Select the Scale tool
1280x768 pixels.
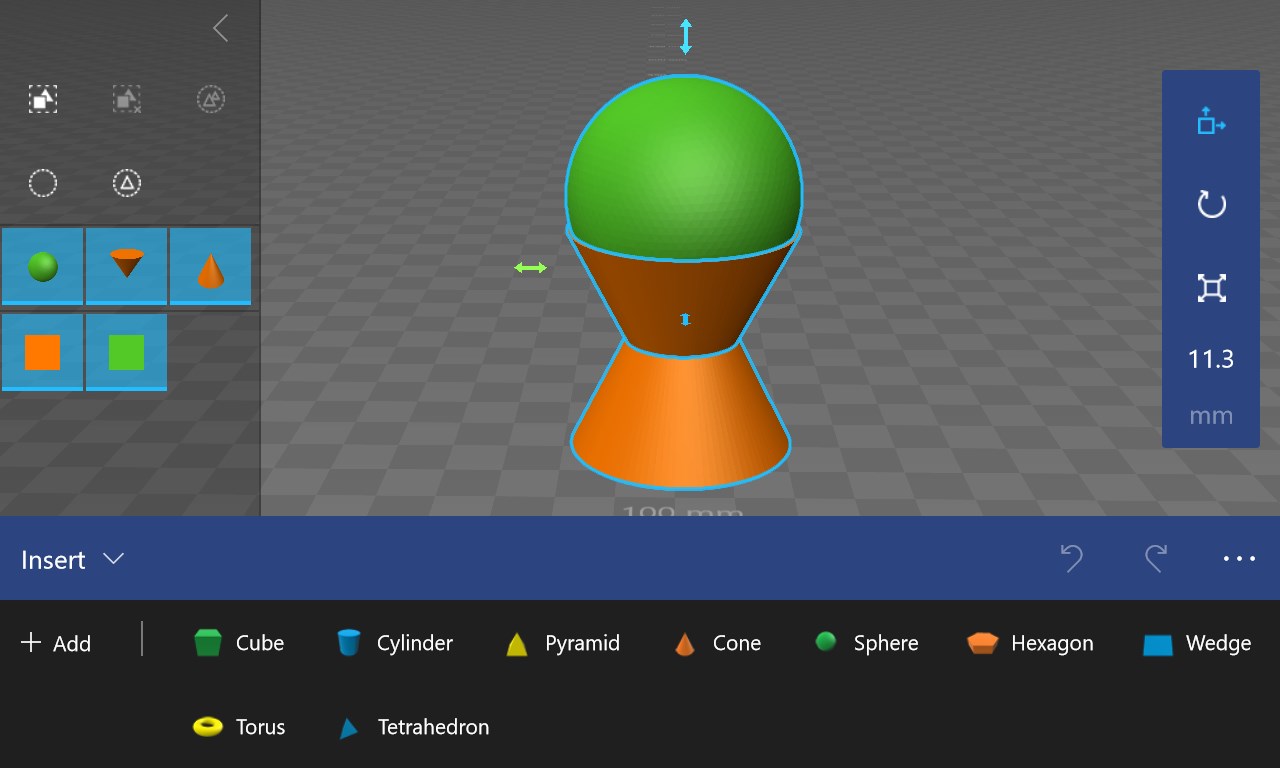click(x=1211, y=287)
